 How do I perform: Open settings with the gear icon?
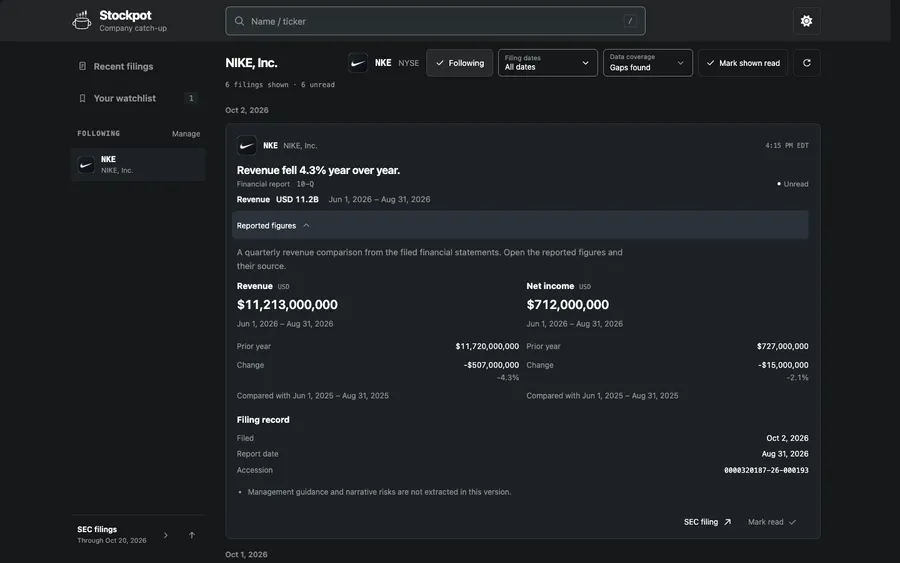coord(806,21)
